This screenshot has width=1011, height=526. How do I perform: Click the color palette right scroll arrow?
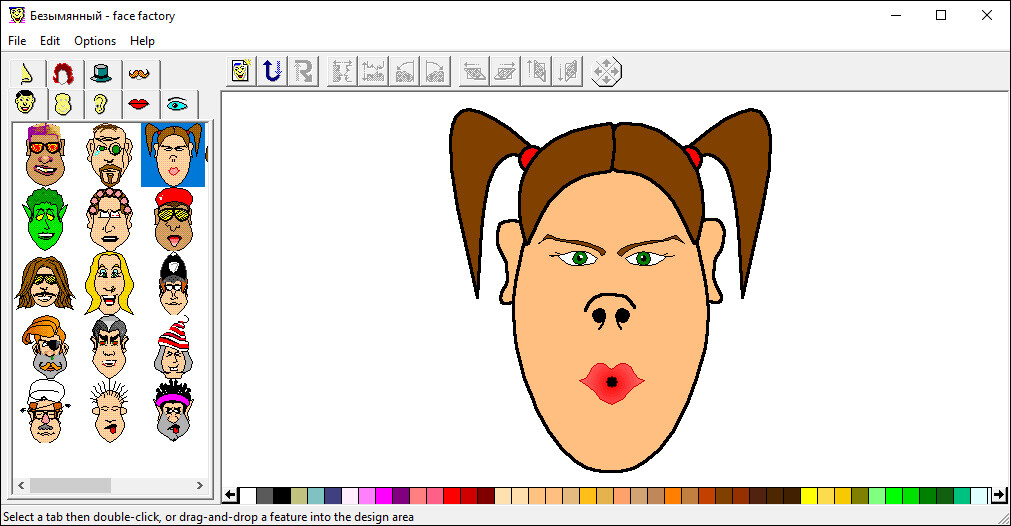999,495
